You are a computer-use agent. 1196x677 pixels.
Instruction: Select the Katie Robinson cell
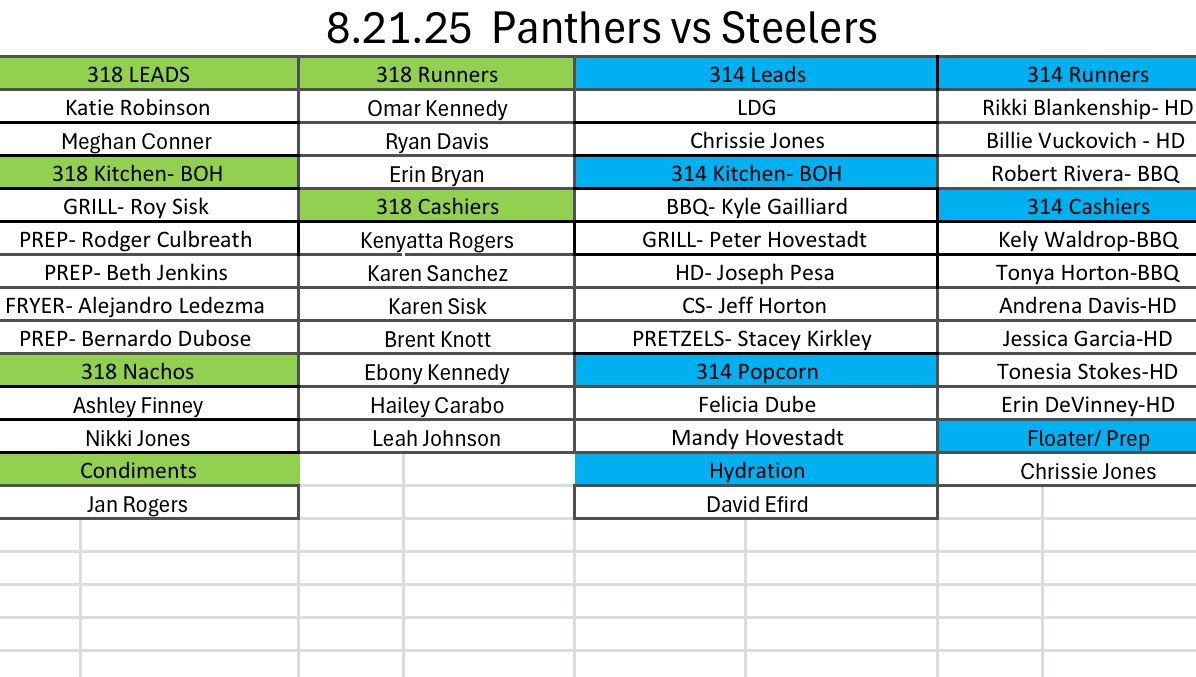(x=137, y=107)
